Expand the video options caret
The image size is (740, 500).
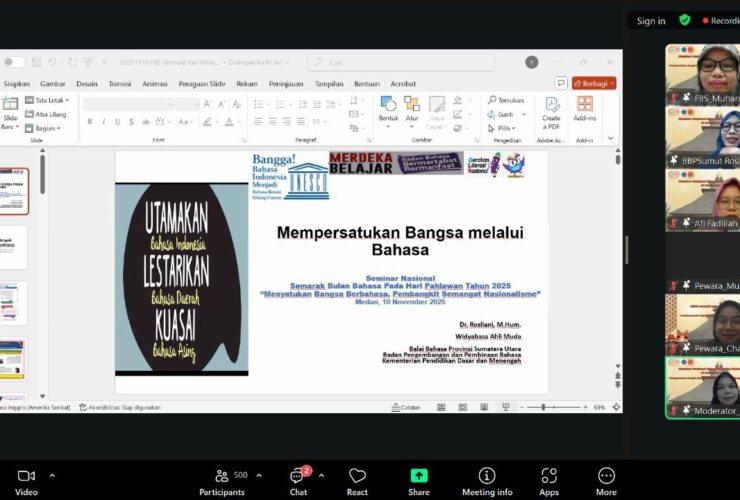tap(52, 475)
